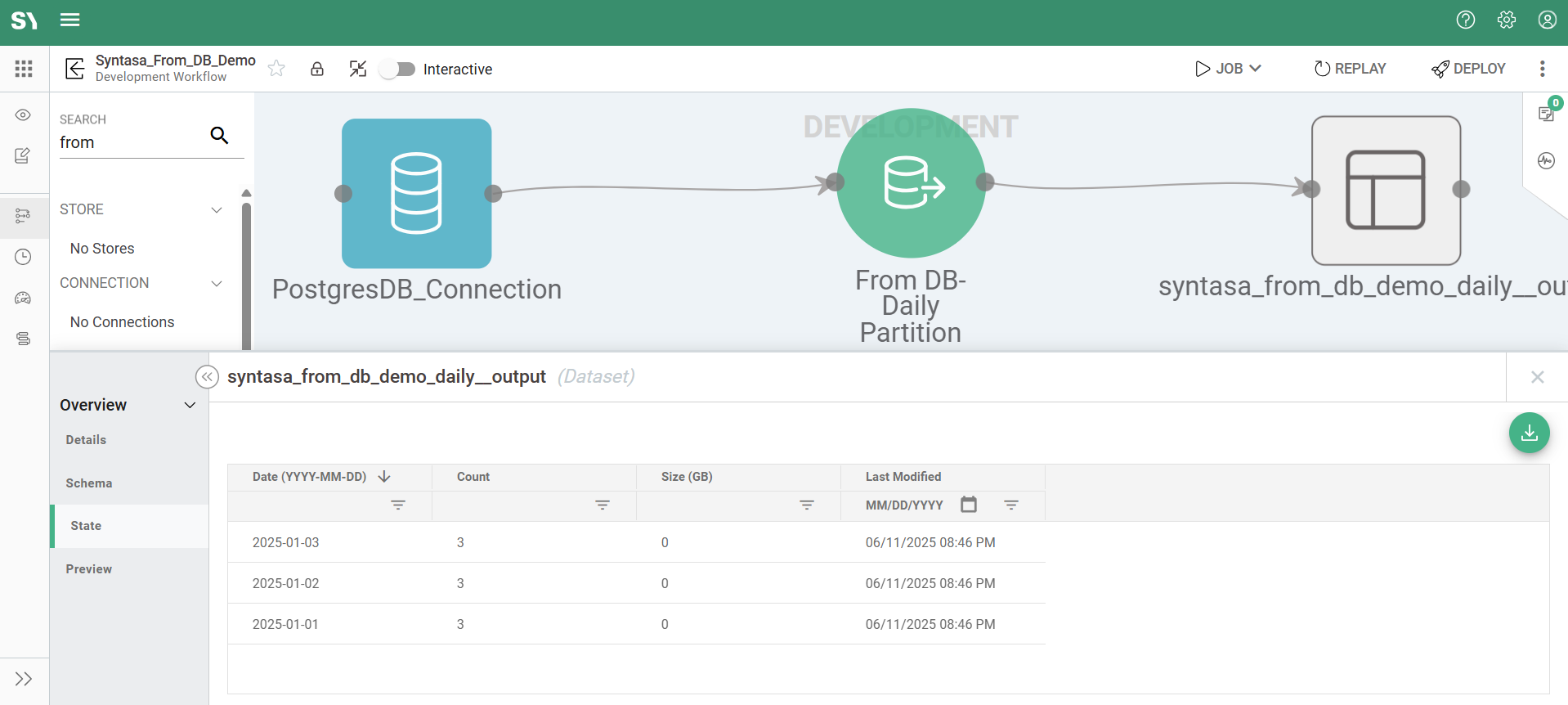Open the JOB dropdown menu

(x=1228, y=69)
